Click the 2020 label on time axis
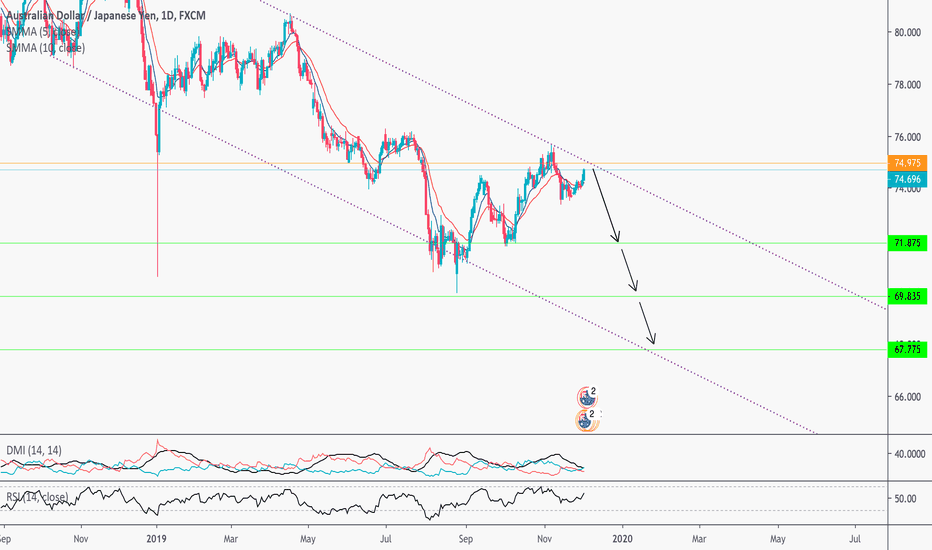This screenshot has height=550, width=932. (x=621, y=536)
